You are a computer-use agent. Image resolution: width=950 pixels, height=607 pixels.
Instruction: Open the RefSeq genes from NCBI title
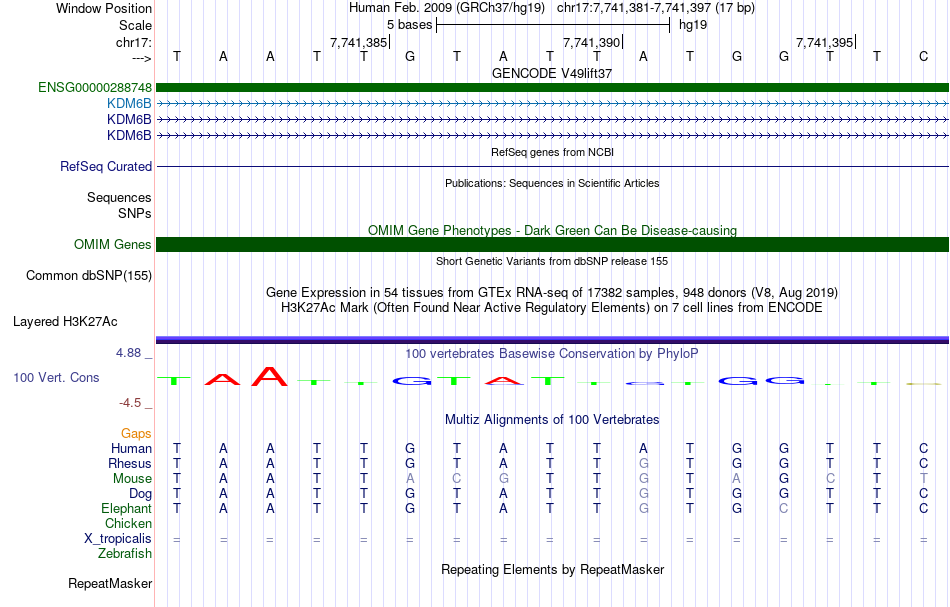point(552,152)
